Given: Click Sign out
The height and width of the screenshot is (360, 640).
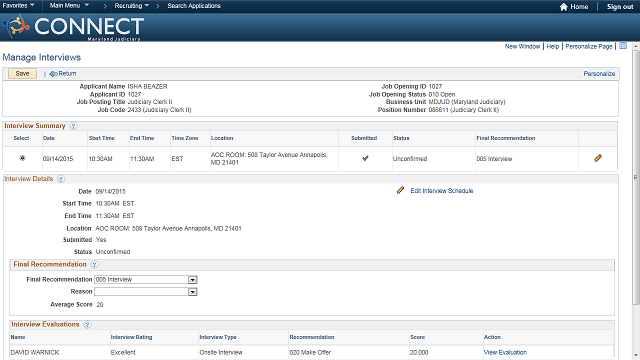Looking at the screenshot, I should coord(620,7).
